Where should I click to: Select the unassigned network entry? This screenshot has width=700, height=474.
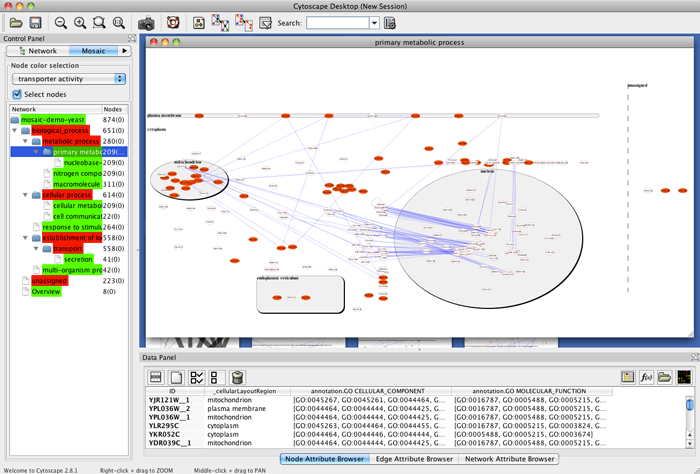pos(49,281)
